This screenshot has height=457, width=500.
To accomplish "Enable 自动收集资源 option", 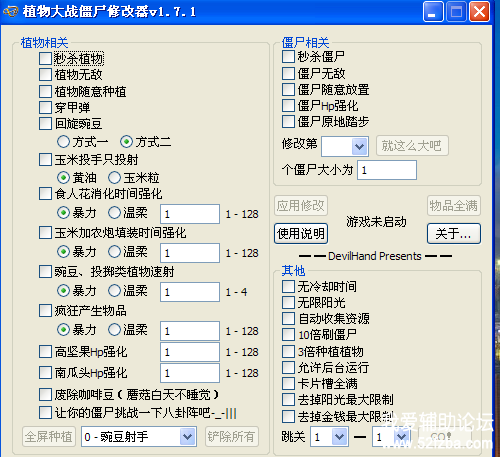I will [288, 319].
